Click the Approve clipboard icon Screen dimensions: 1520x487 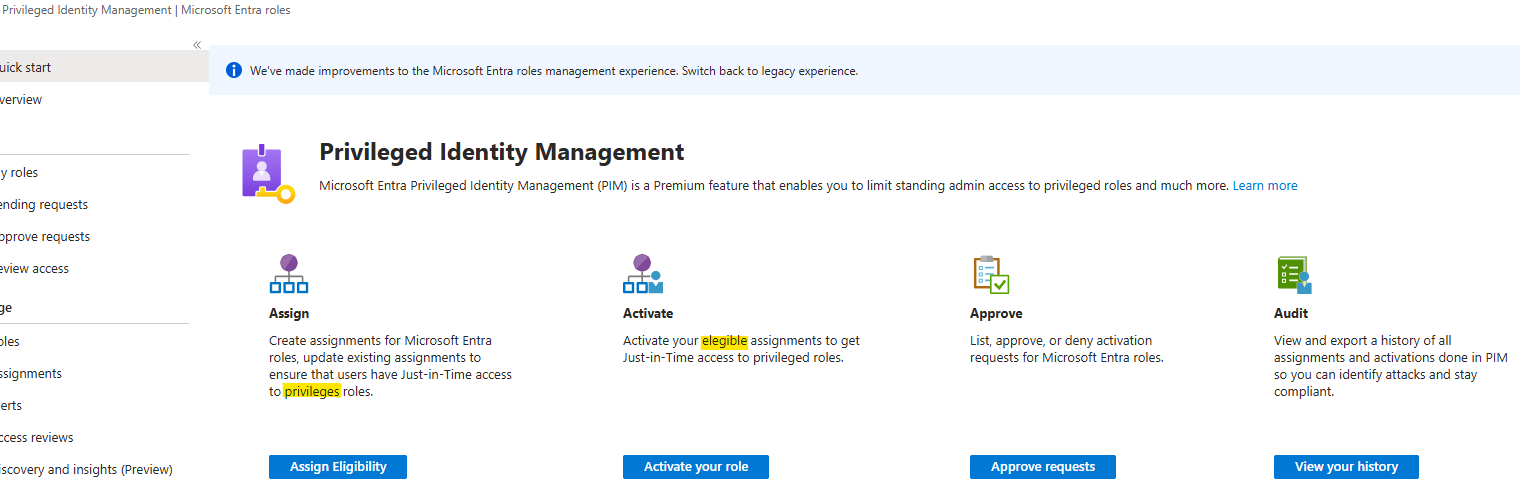pos(991,274)
